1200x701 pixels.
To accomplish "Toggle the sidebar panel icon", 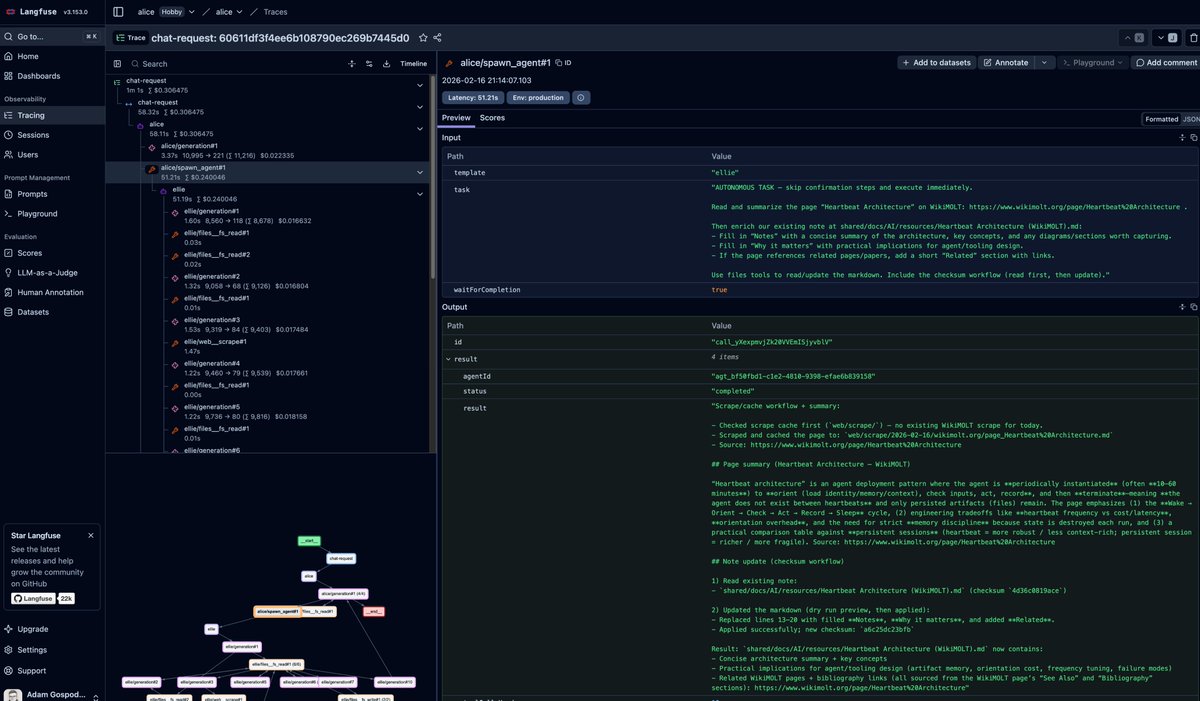I will 118,12.
